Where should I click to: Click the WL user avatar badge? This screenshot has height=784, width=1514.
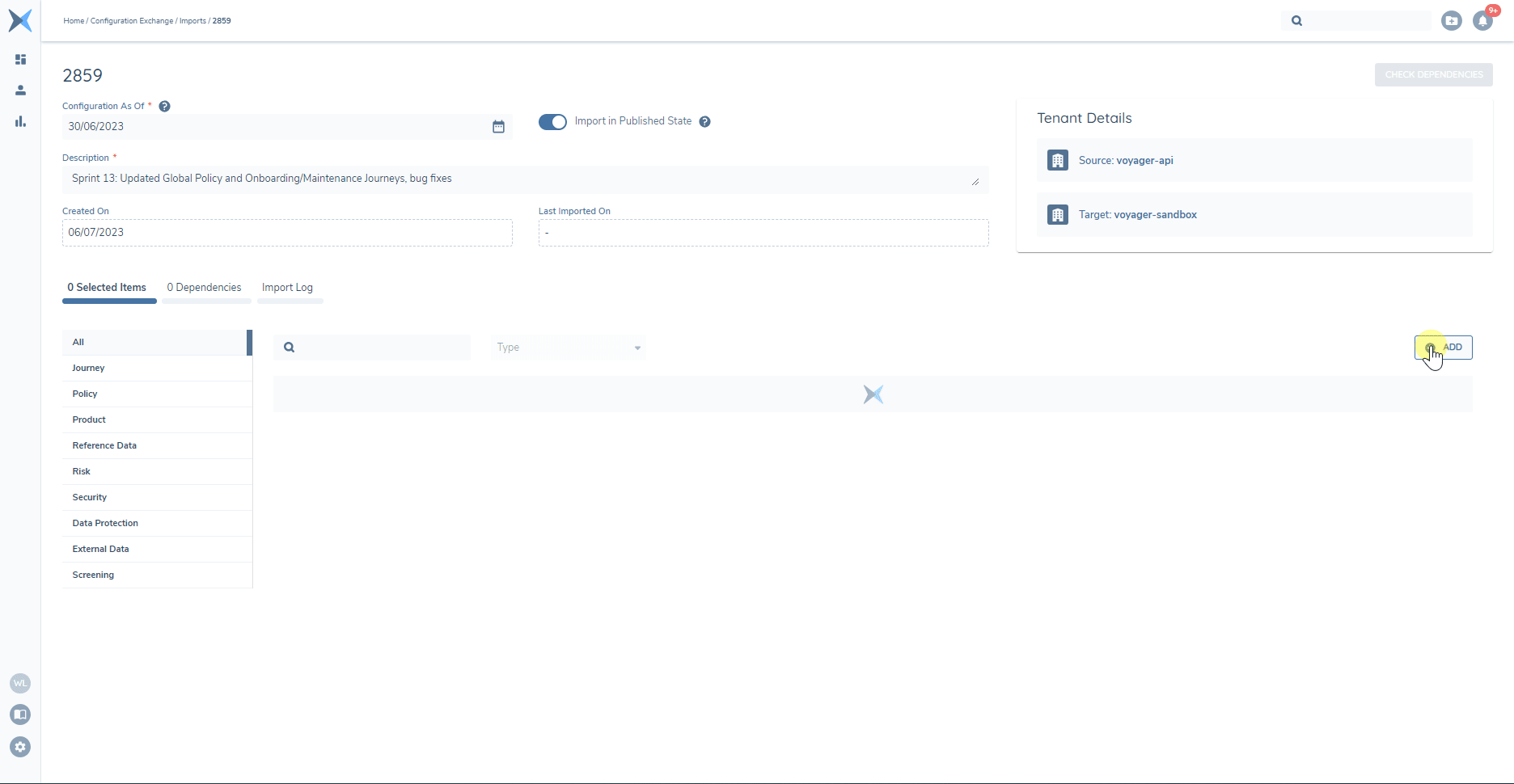[x=19, y=683]
